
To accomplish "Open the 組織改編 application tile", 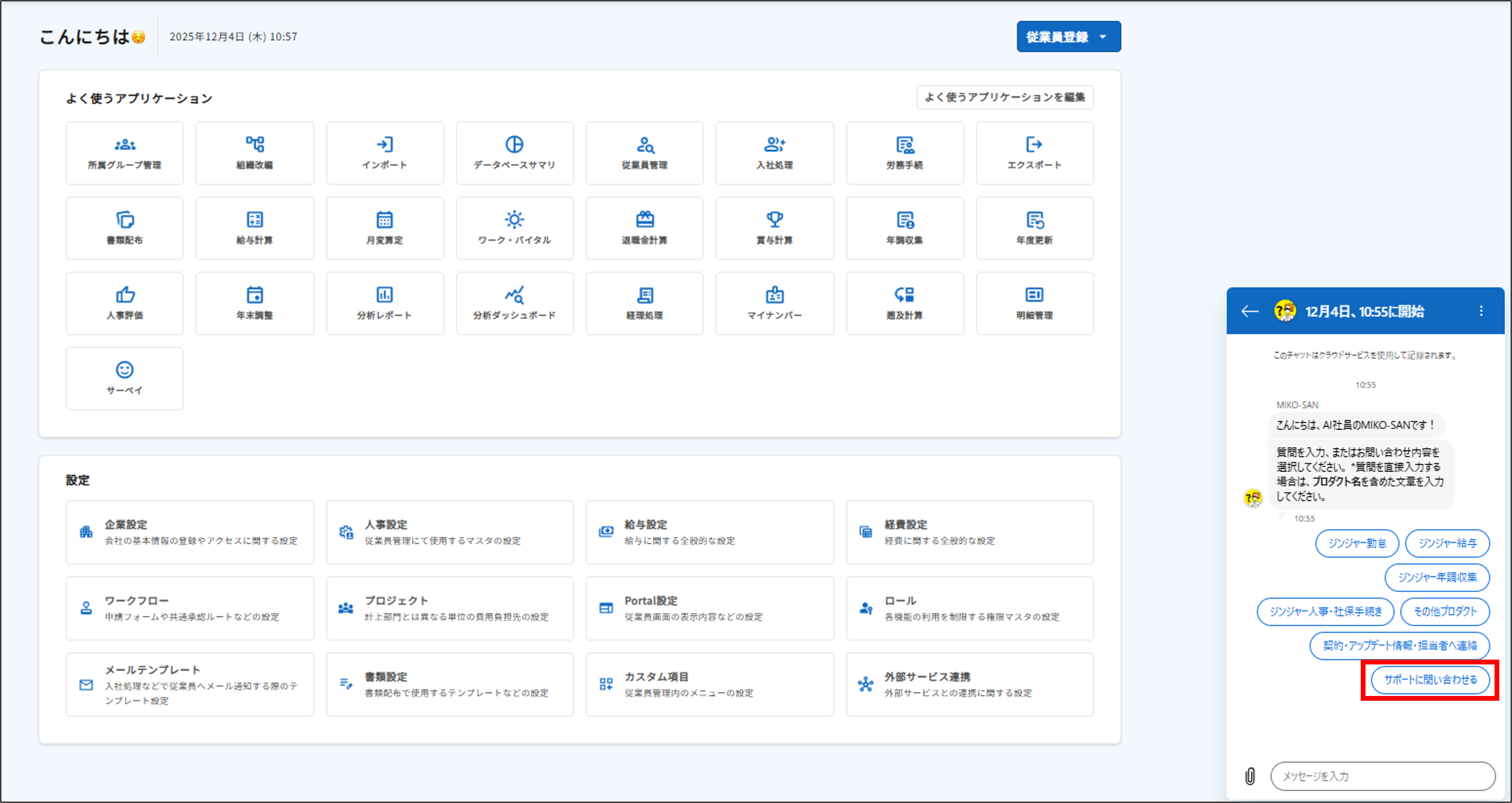I will [254, 153].
